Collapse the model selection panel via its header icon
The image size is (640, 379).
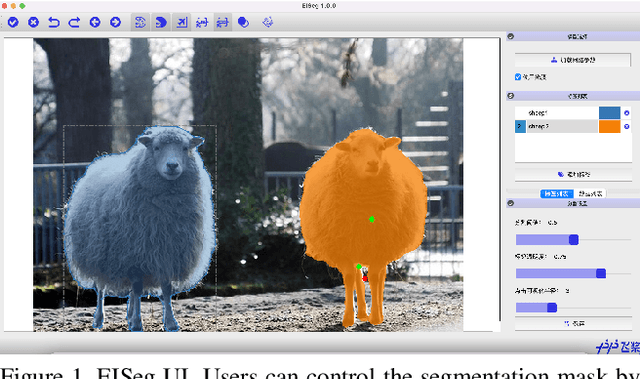pyautogui.click(x=511, y=36)
